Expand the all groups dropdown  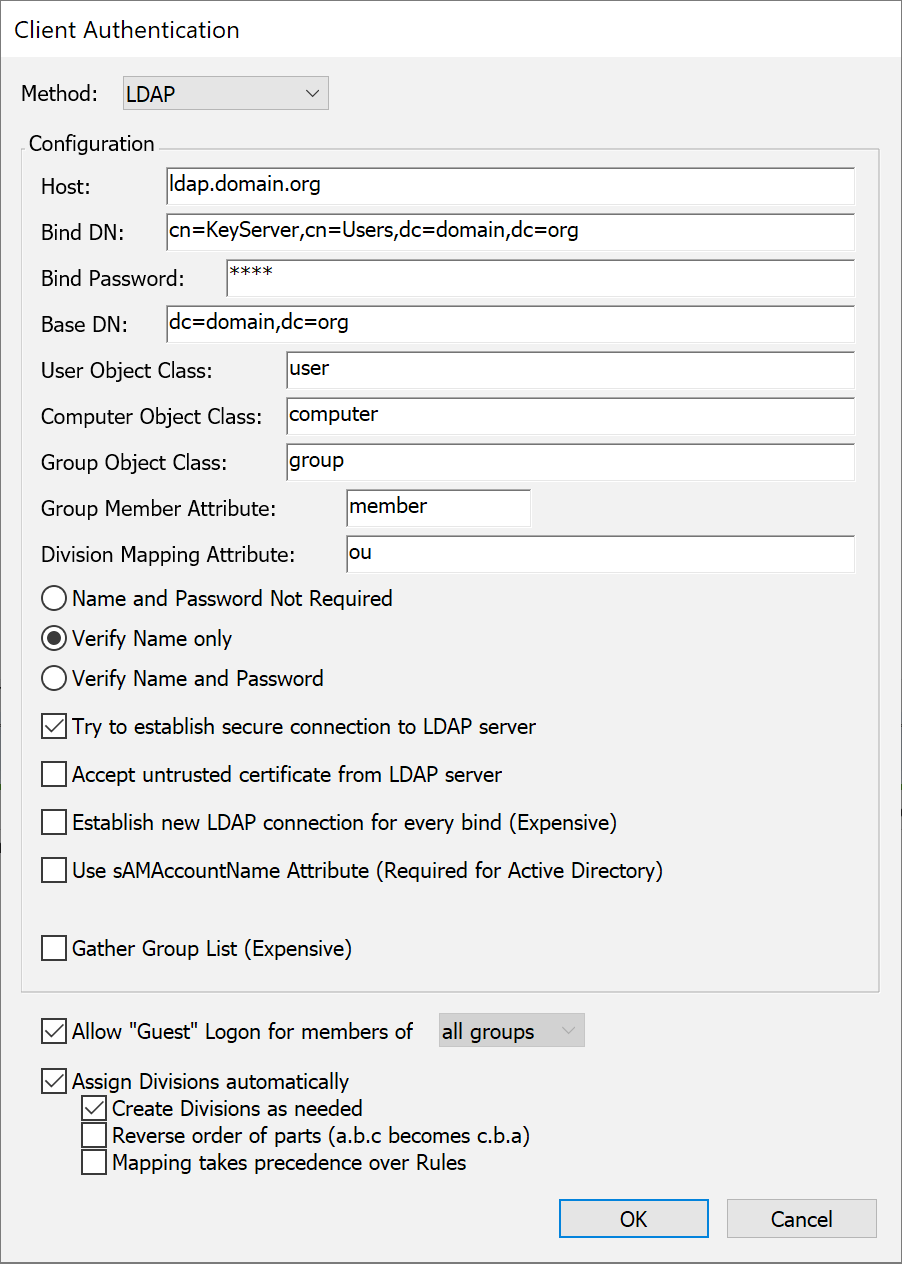511,1031
